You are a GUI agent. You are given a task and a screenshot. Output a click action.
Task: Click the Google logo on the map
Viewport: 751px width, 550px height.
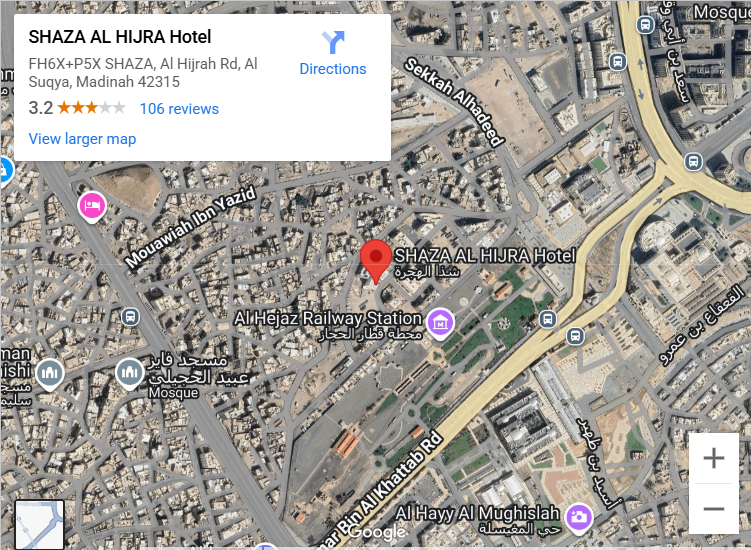coord(377,532)
